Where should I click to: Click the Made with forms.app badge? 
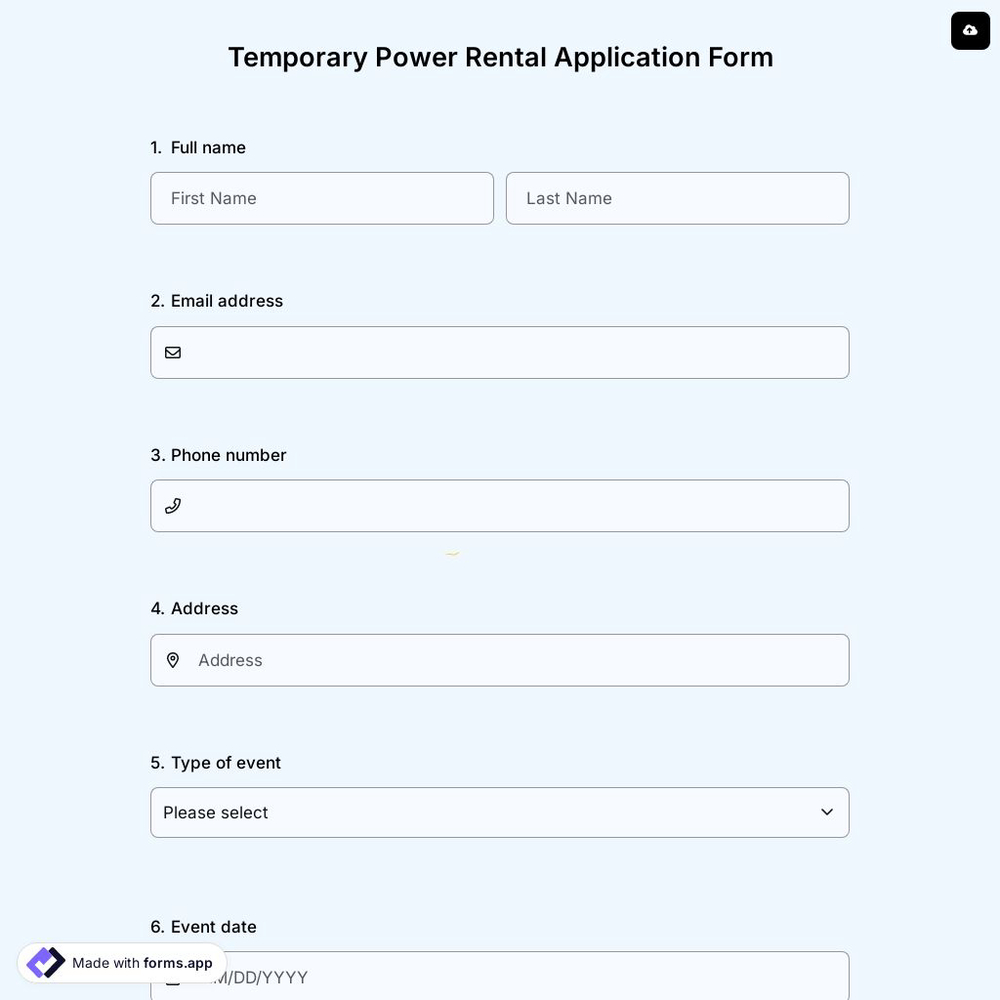coord(122,960)
